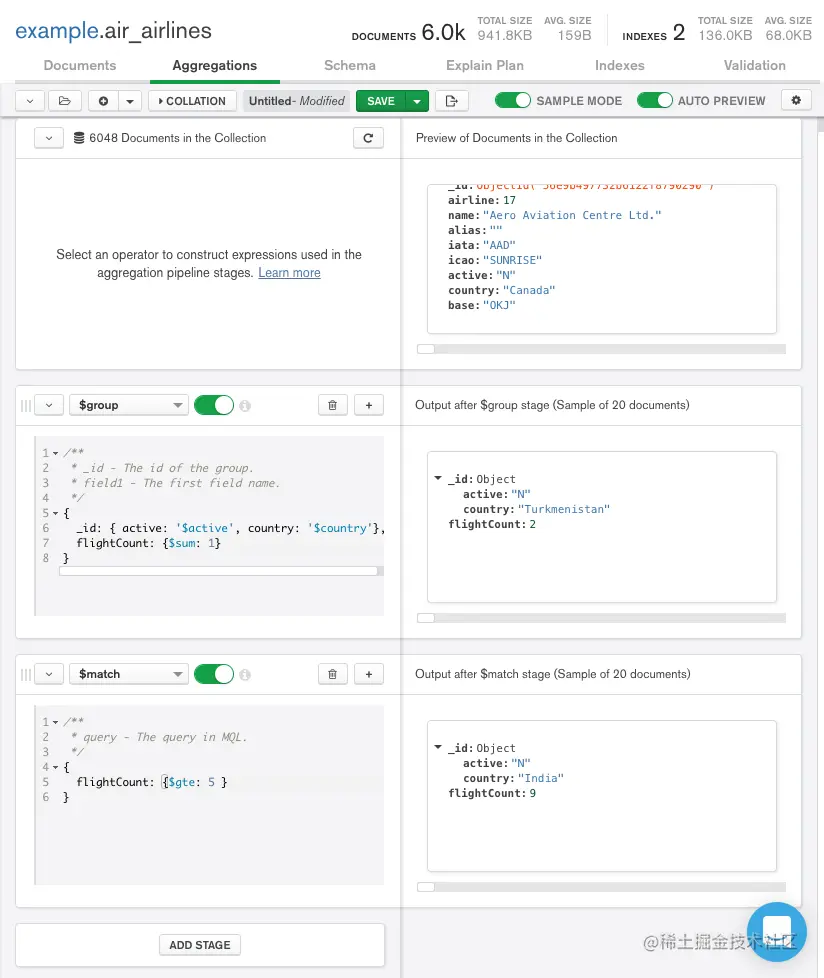The width and height of the screenshot is (824, 978).
Task: Open aggregation settings gear icon
Action: pyautogui.click(x=796, y=100)
